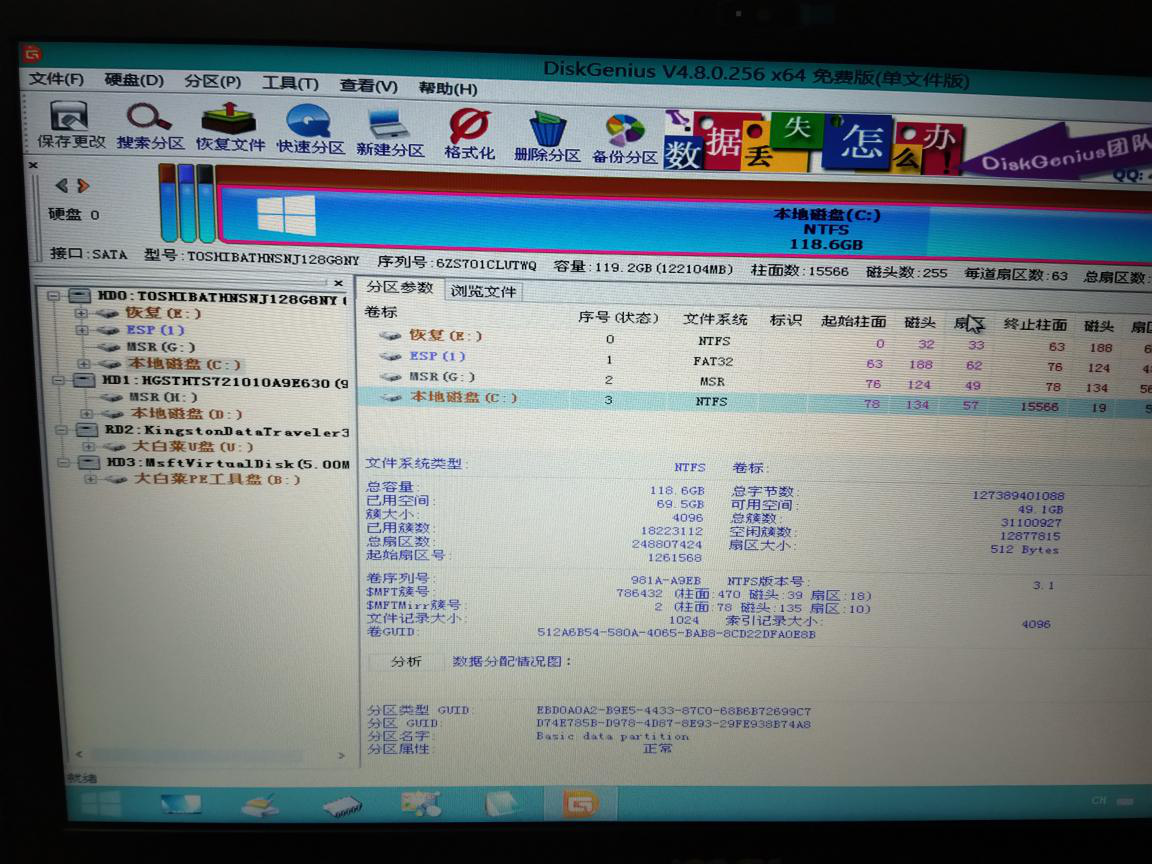
Task: Click the 文件系统 column header
Action: [715, 319]
